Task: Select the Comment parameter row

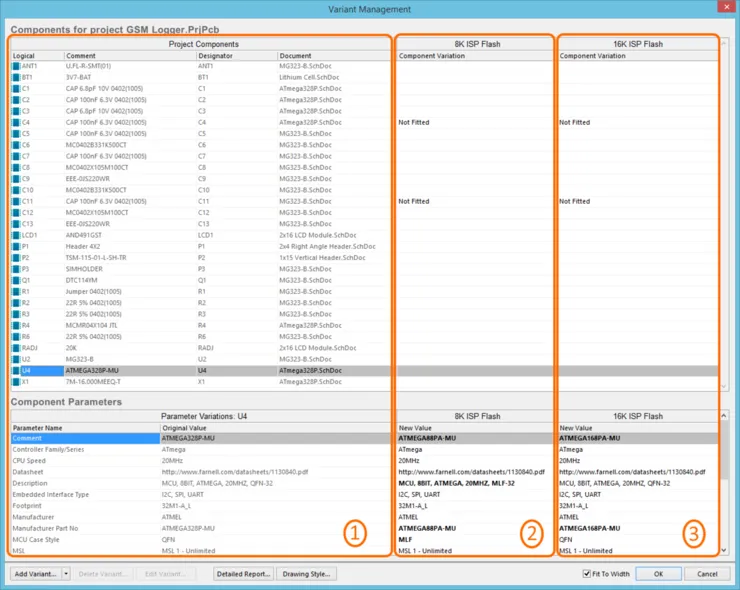Action: tap(85, 438)
